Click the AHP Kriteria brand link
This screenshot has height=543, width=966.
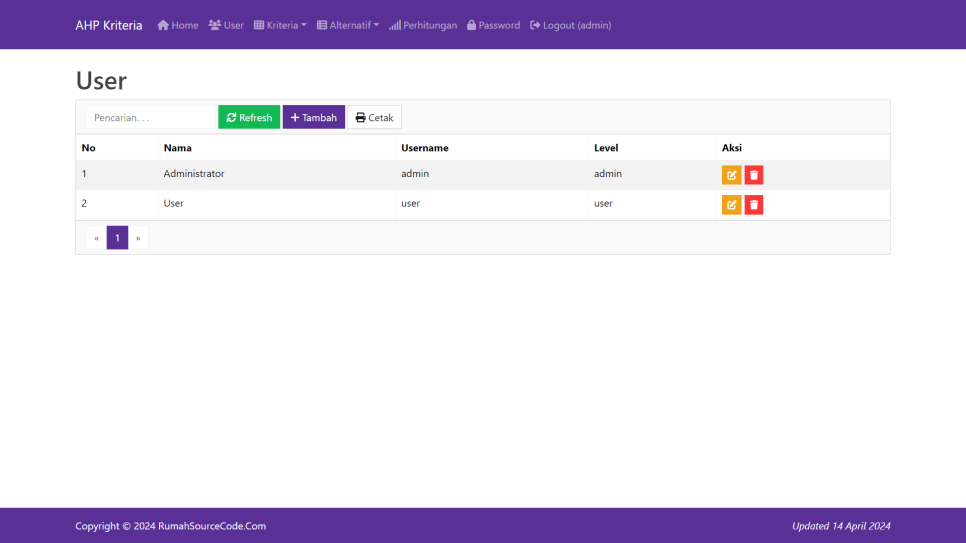109,25
